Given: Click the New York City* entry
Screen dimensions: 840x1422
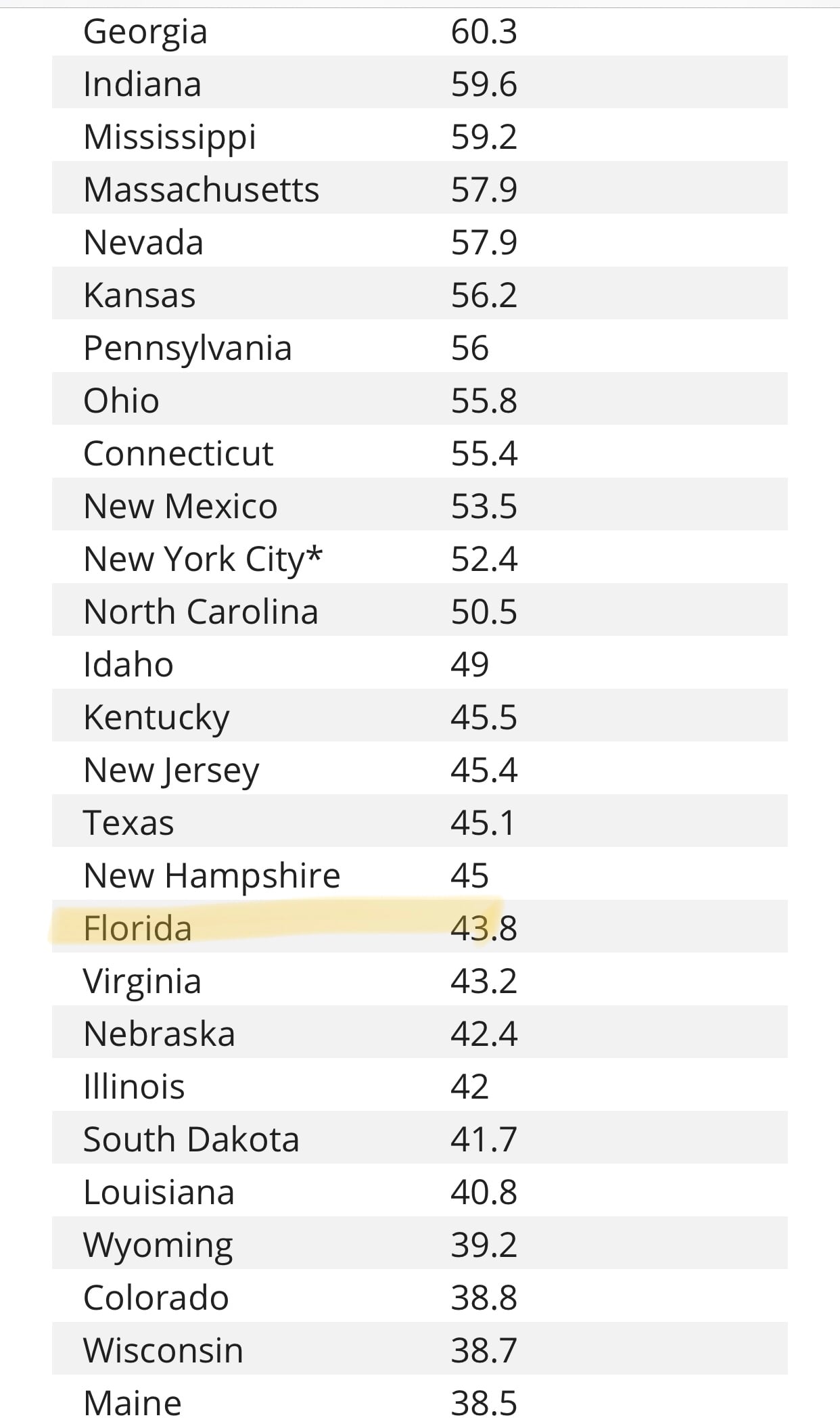Looking at the screenshot, I should [203, 559].
